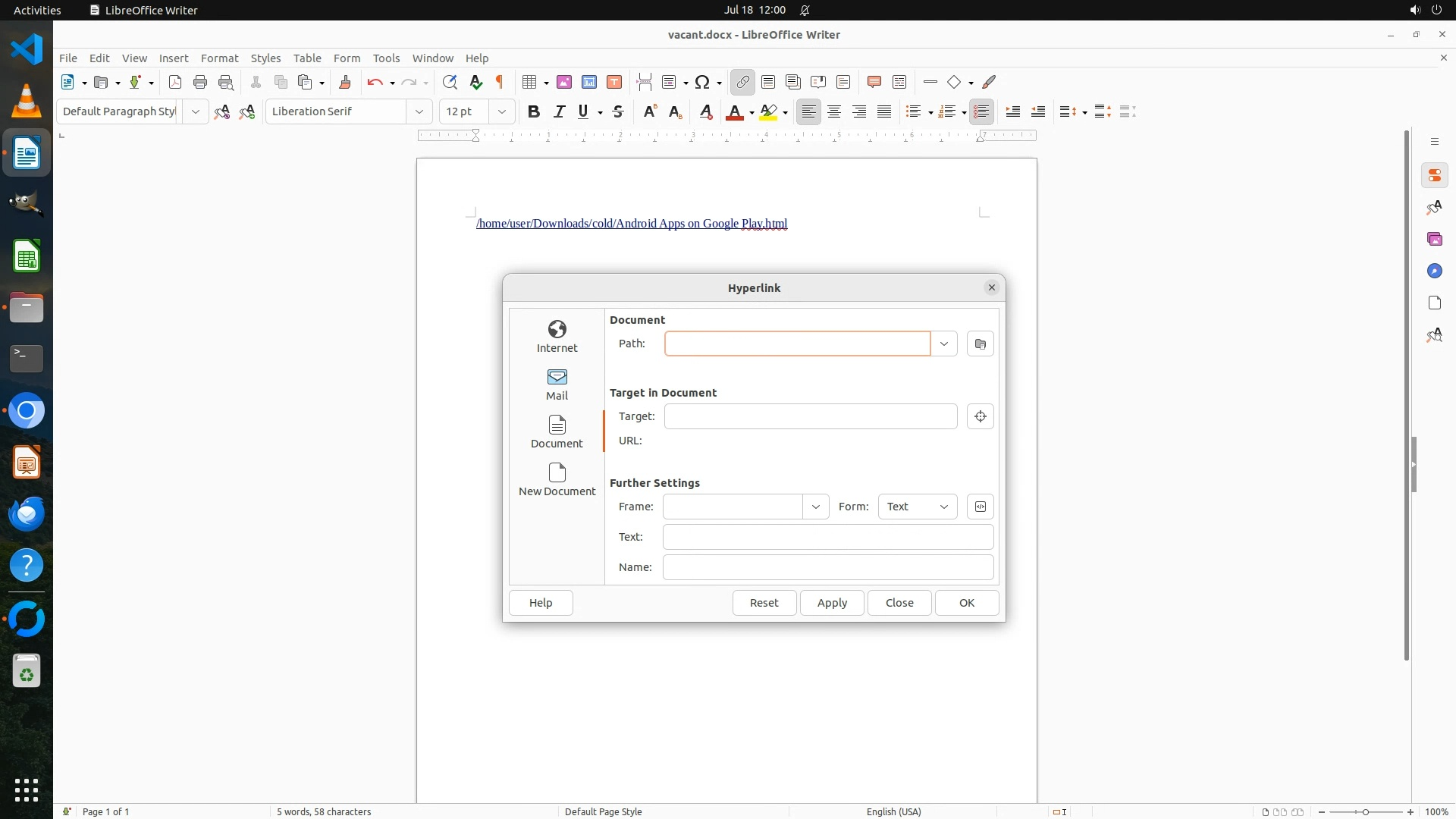Expand the Path dropdown arrow

click(943, 344)
